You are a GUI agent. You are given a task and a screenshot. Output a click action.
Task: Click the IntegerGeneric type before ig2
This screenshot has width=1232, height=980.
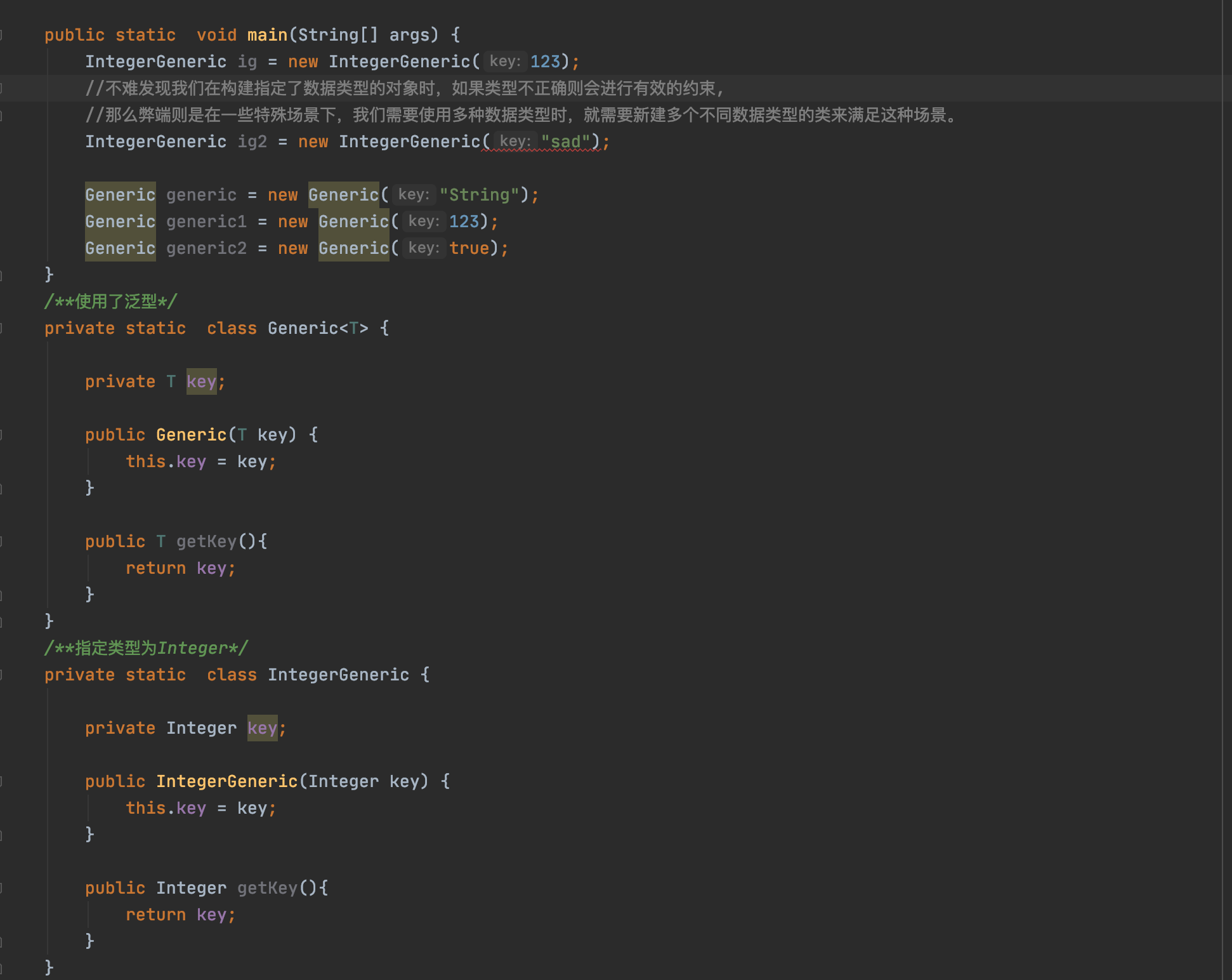(156, 142)
